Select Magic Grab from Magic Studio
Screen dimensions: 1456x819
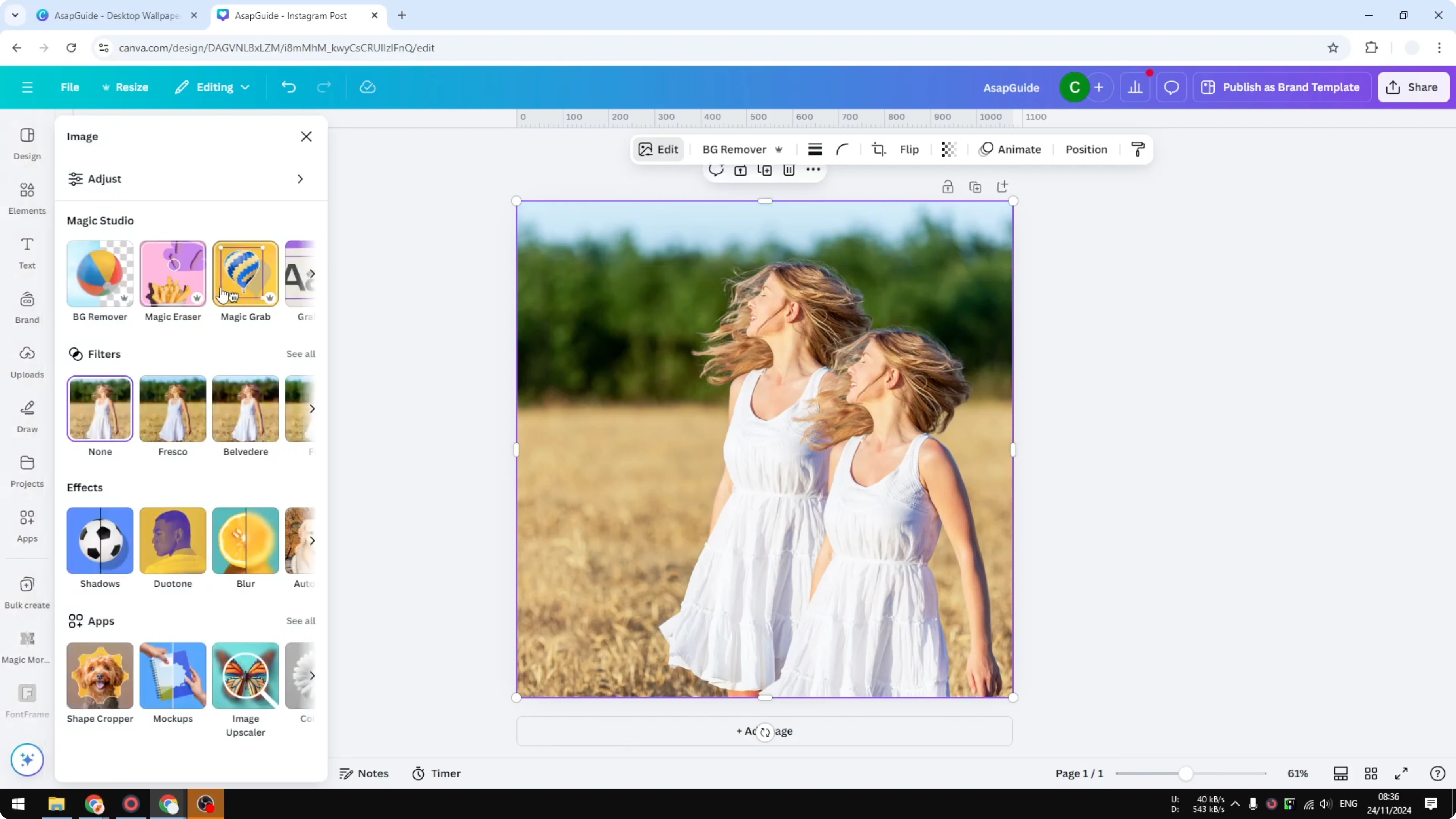point(245,274)
